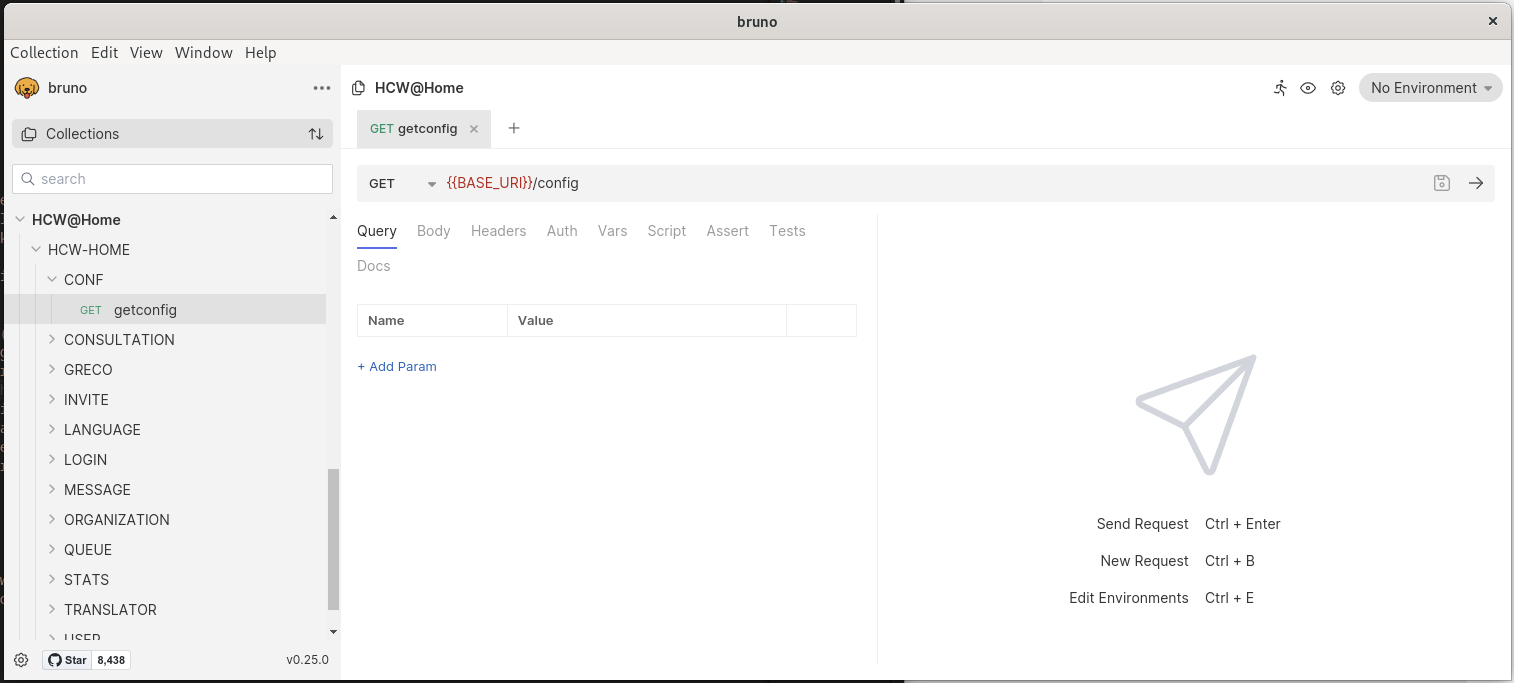Open the Edit menu

coord(104,53)
